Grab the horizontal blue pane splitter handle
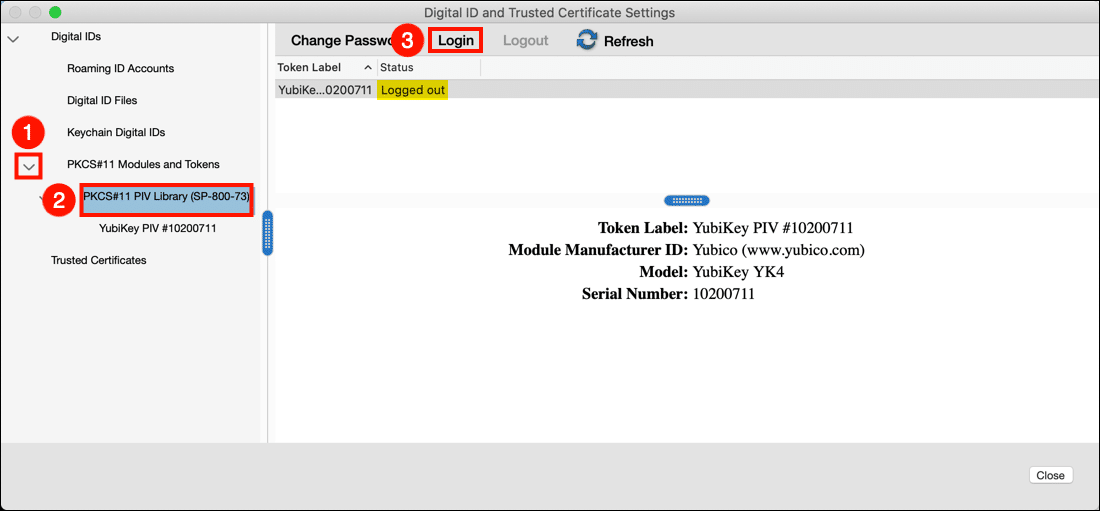Viewport: 1100px width, 511px height. coord(686,201)
